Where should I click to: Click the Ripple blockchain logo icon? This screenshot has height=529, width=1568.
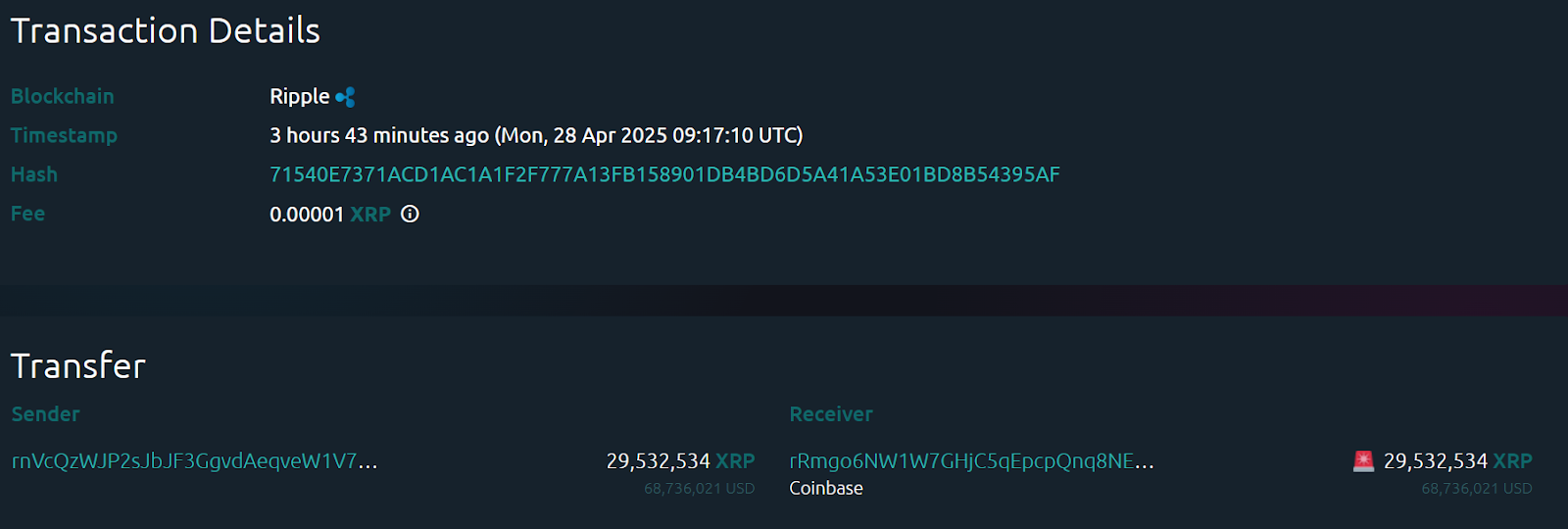pos(345,97)
